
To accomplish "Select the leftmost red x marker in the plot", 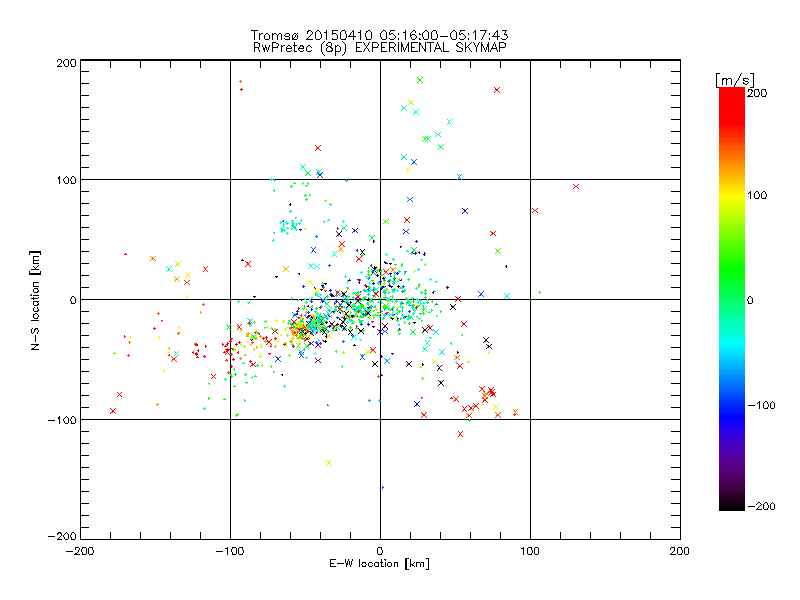I will pyautogui.click(x=113, y=411).
